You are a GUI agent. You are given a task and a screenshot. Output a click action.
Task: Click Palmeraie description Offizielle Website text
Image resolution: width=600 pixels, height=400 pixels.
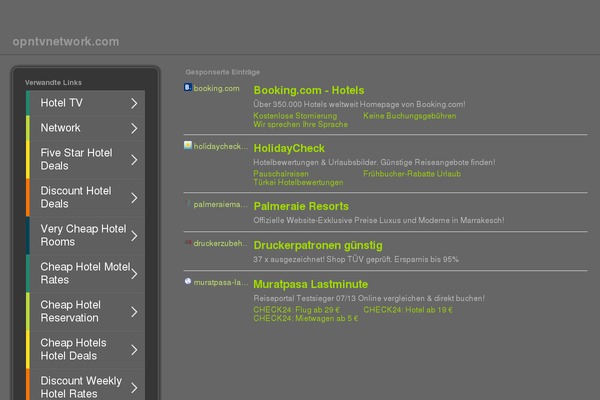click(378, 220)
